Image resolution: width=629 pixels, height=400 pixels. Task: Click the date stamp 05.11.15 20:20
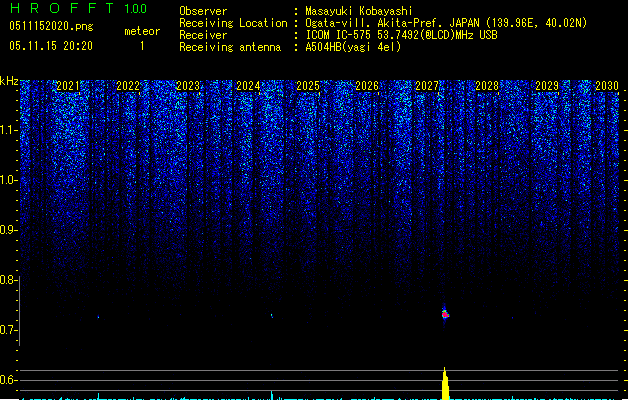pos(50,46)
